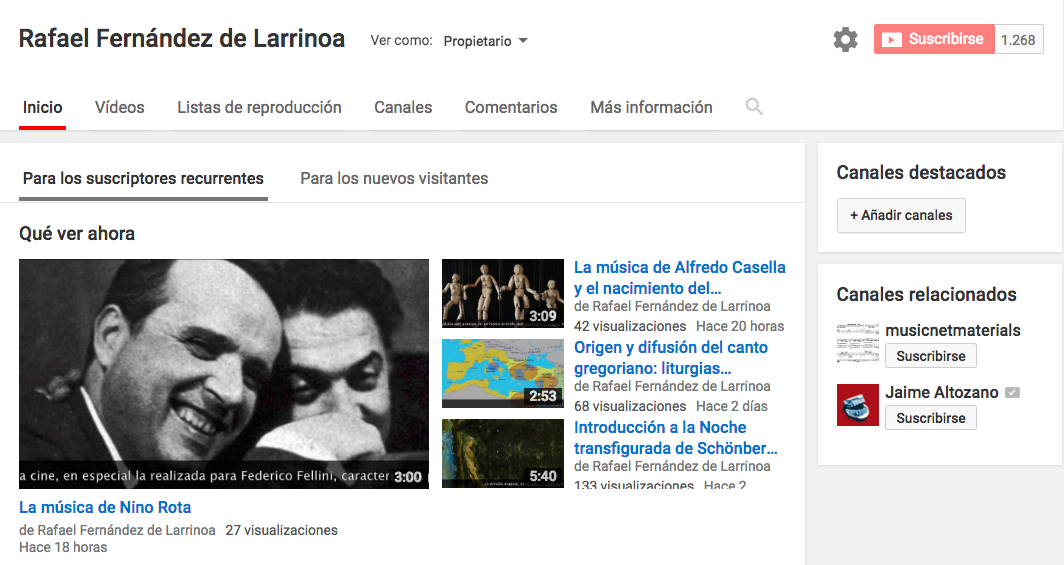1064x565 pixels.
Task: Click musicnetmaterials channel avatar
Action: pos(858,343)
